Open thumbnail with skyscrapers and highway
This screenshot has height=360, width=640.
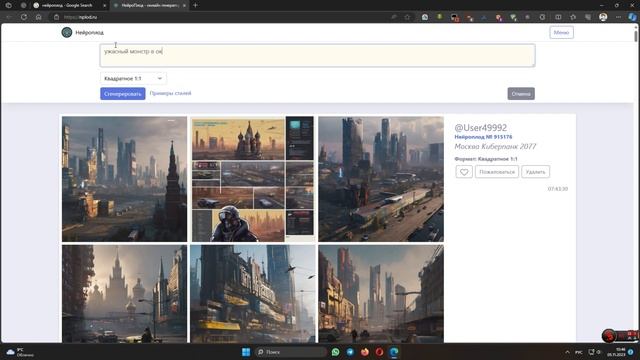(381, 179)
